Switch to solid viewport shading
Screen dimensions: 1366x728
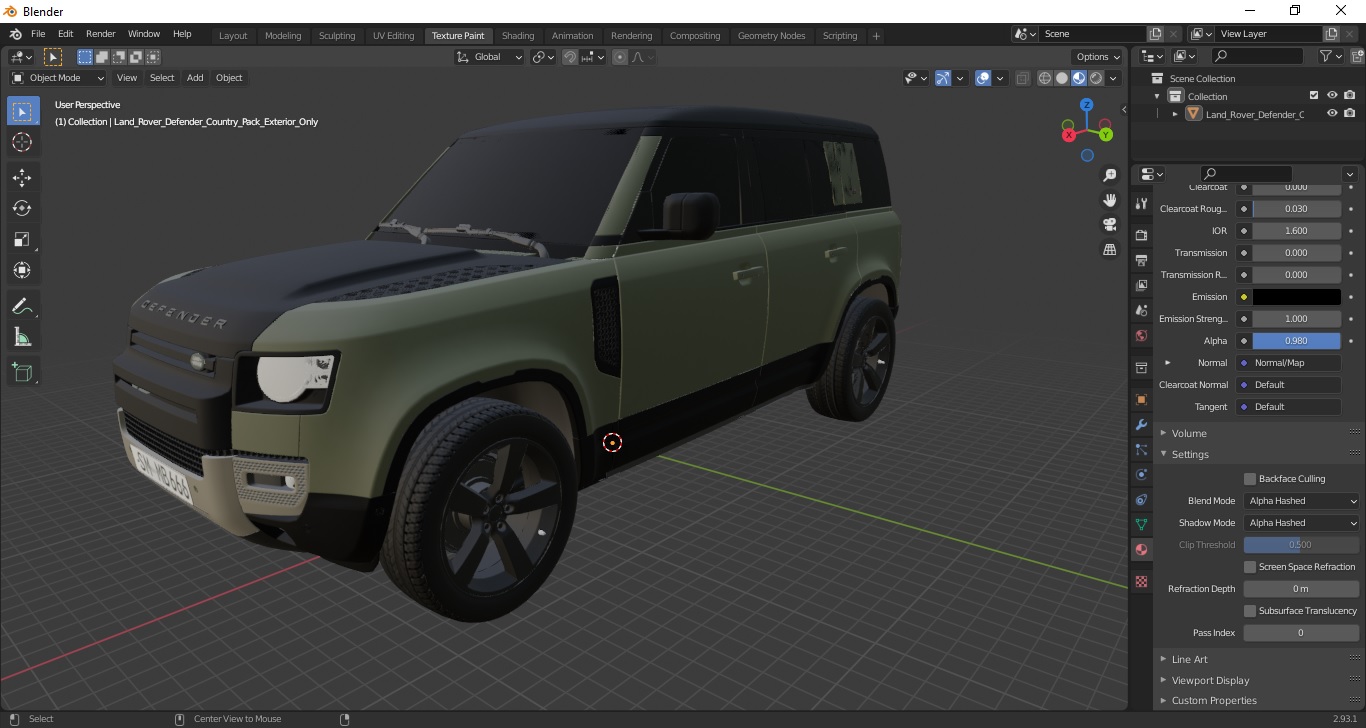click(1062, 78)
